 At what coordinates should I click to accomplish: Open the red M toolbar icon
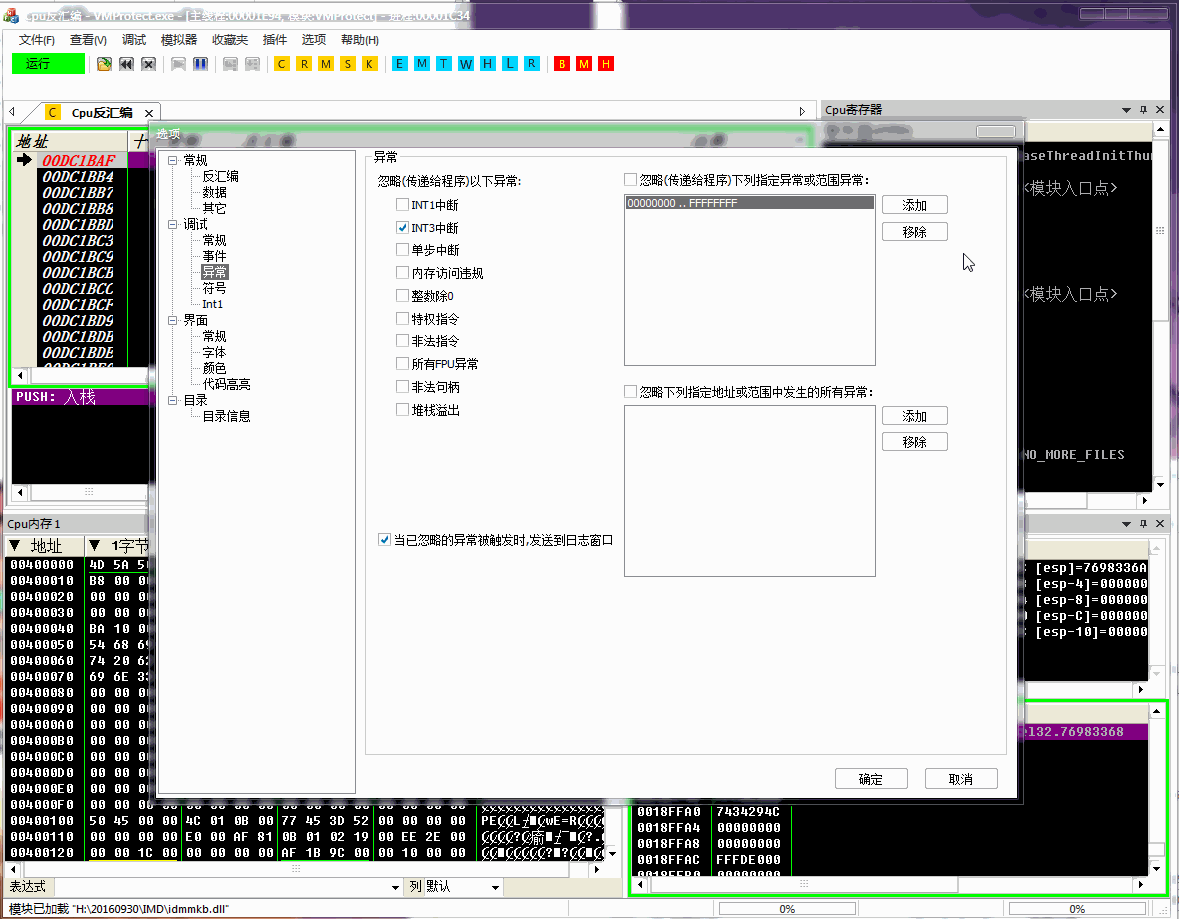[x=583, y=64]
